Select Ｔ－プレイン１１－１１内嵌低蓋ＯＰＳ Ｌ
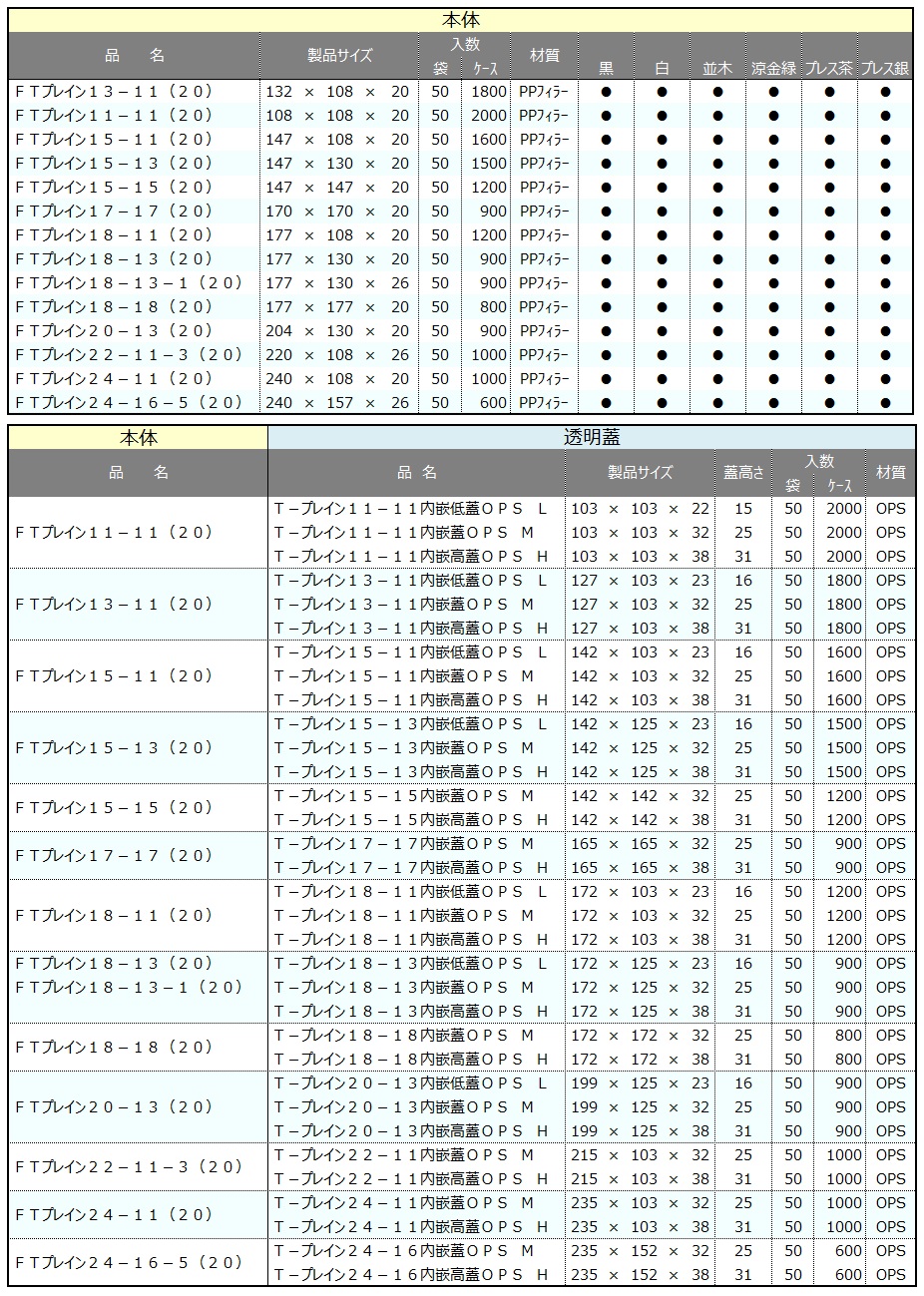This screenshot has height=1296, width=924. [x=411, y=509]
